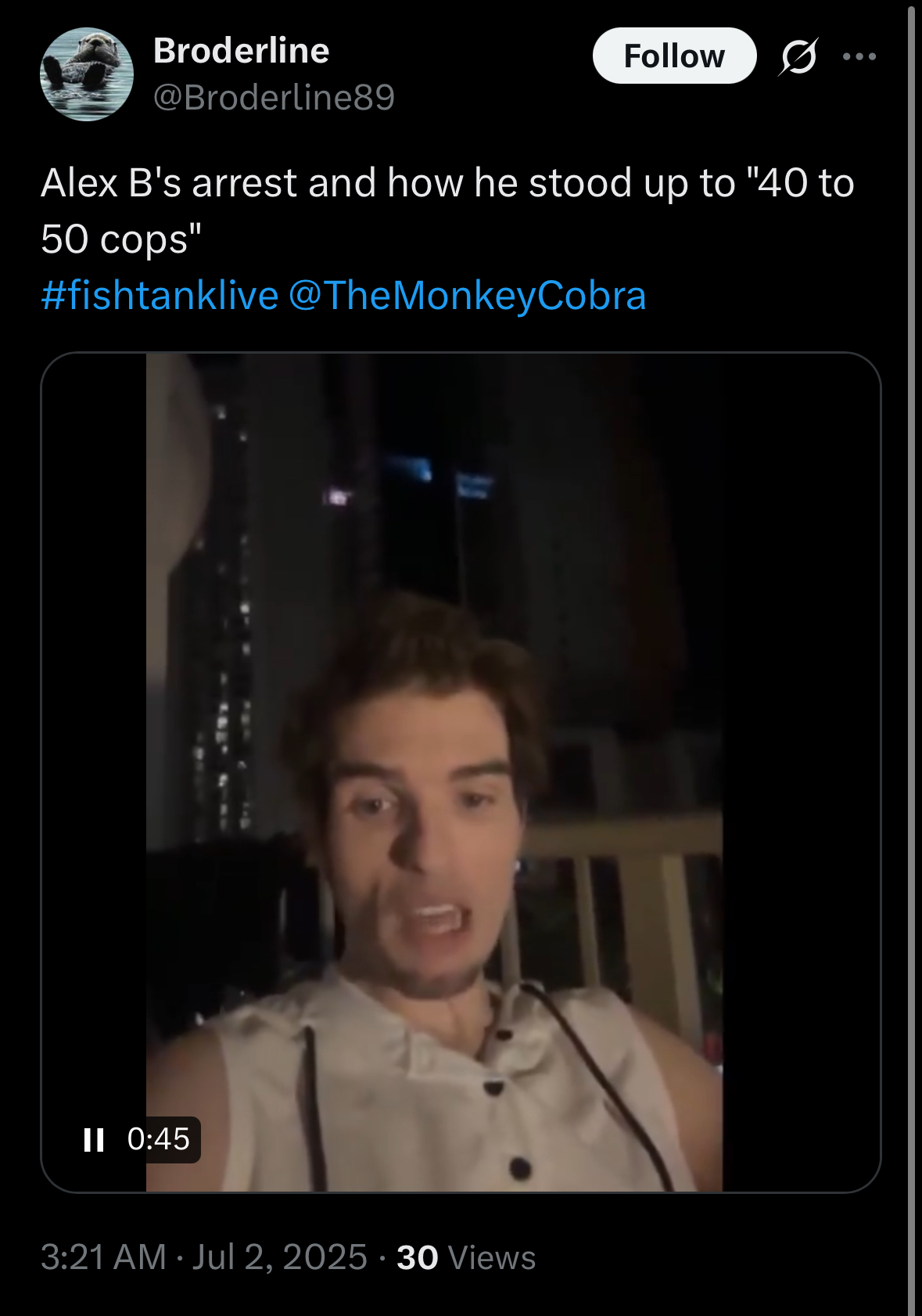Open the otter profile avatar

(87, 74)
